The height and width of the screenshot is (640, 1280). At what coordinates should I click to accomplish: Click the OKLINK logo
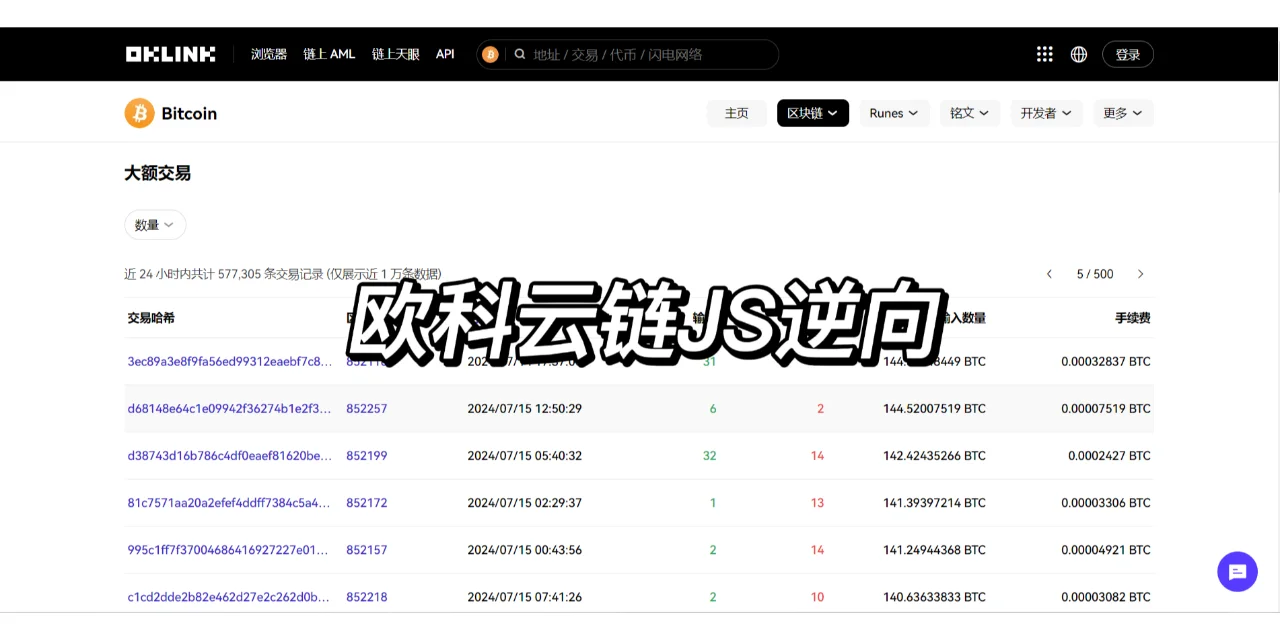[x=170, y=53]
